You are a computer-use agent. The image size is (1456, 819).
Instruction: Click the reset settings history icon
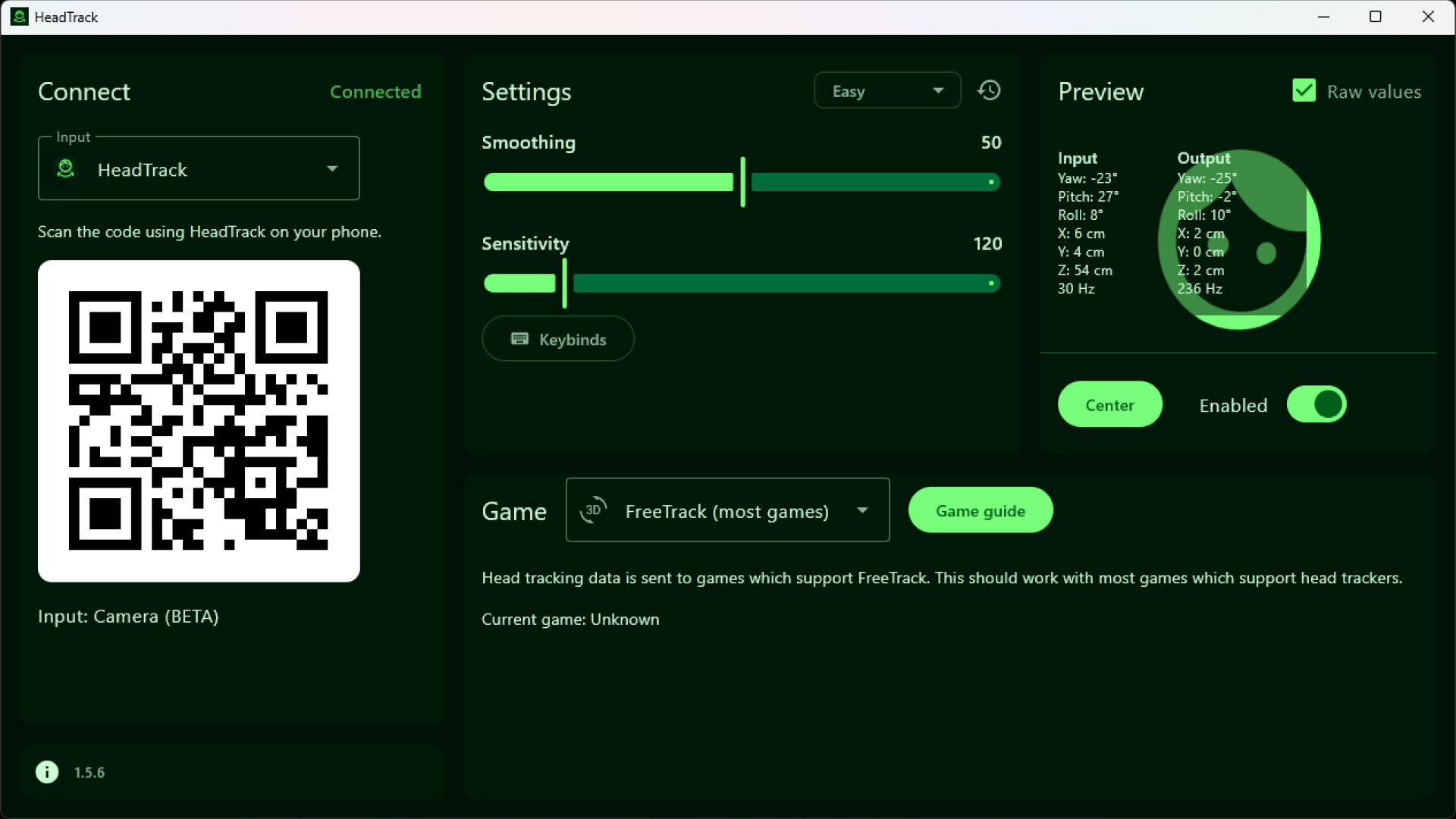[989, 91]
